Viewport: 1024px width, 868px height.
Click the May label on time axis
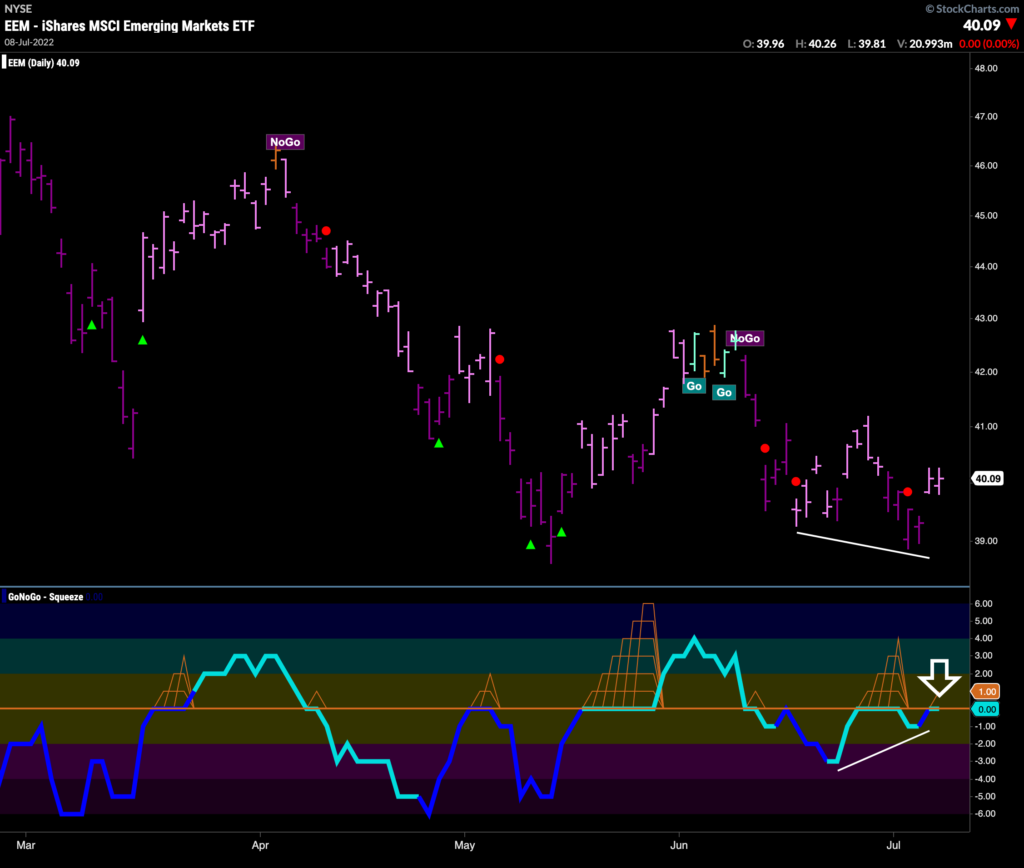click(464, 845)
